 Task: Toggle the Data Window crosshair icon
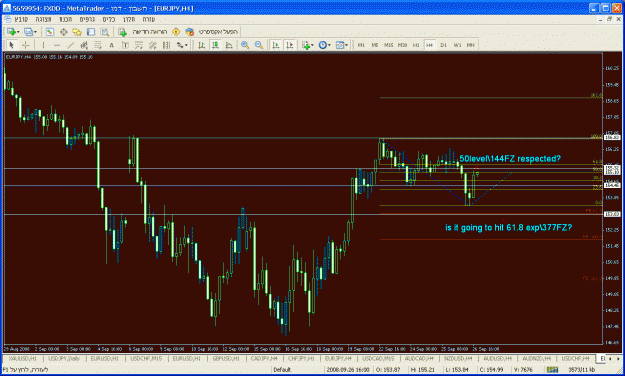(x=63, y=31)
